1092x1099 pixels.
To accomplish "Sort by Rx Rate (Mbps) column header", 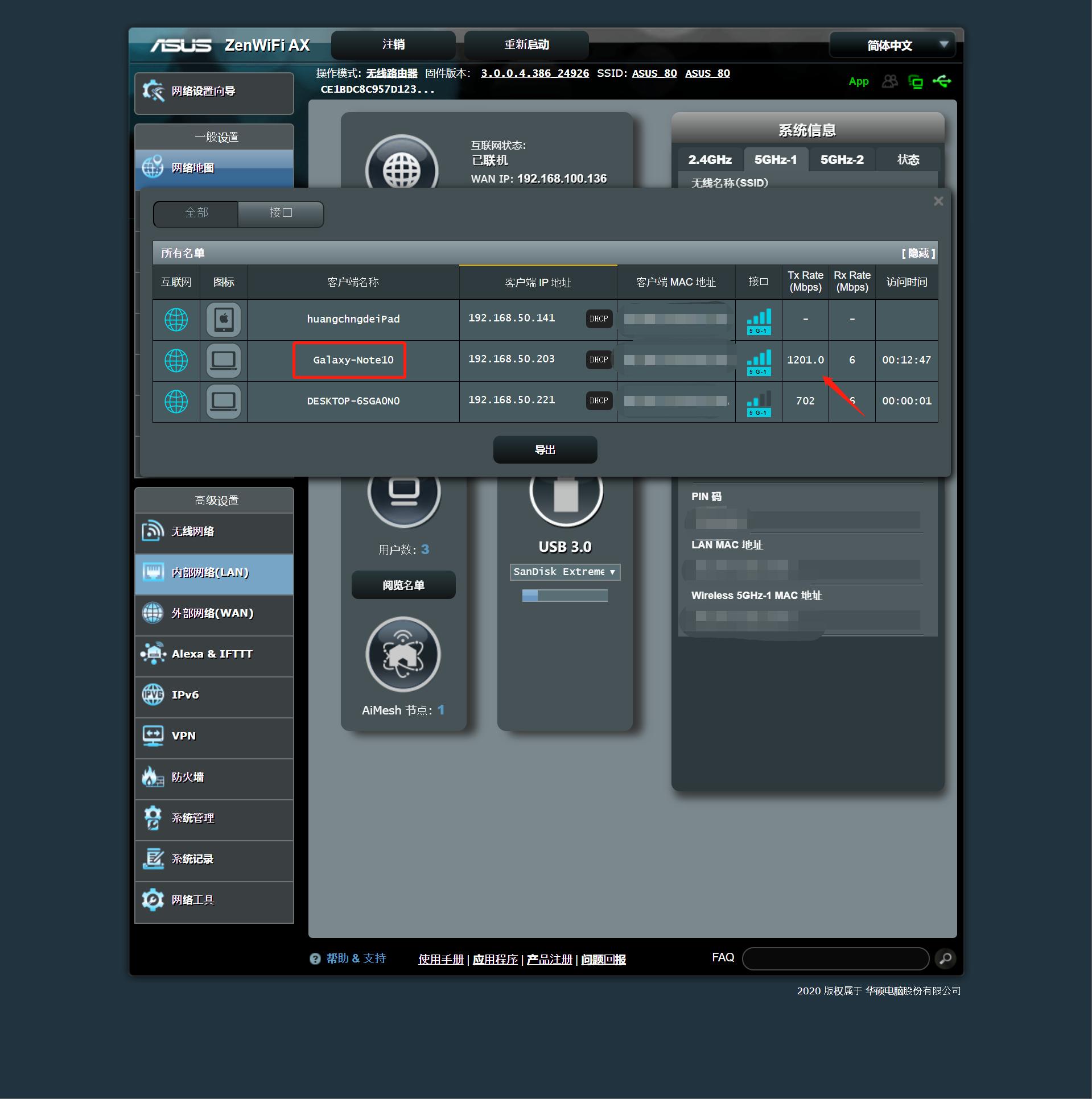I will 852,282.
